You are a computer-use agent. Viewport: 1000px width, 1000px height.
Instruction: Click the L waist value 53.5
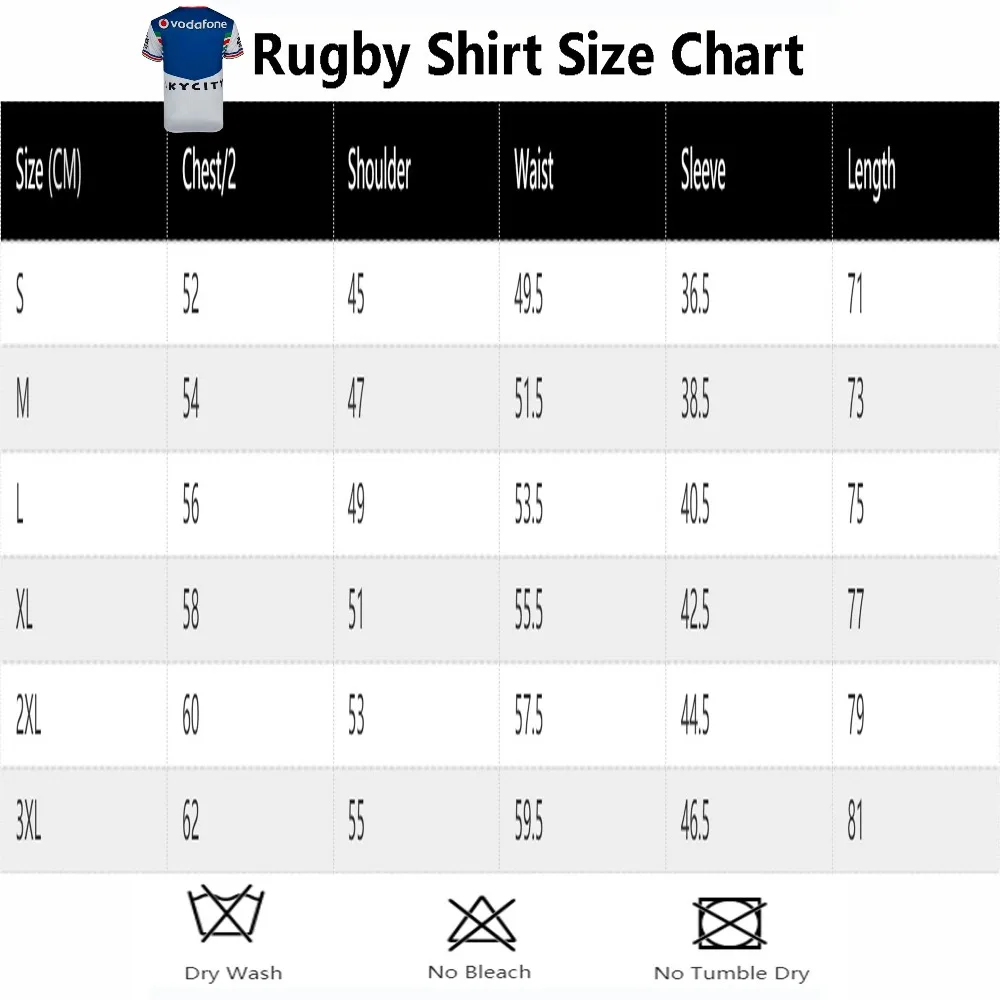coord(528,507)
